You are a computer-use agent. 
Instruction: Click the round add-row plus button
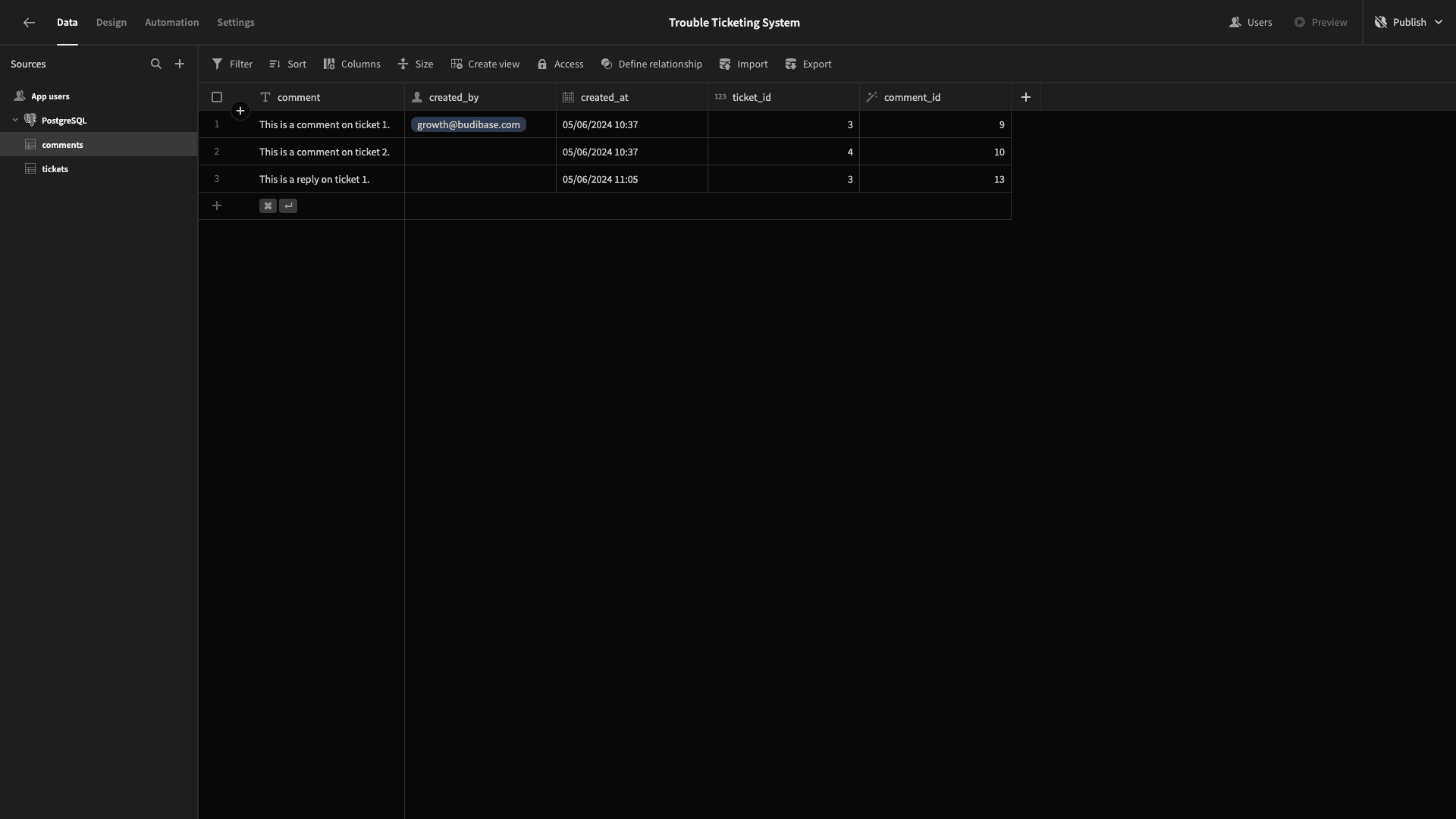(x=240, y=111)
